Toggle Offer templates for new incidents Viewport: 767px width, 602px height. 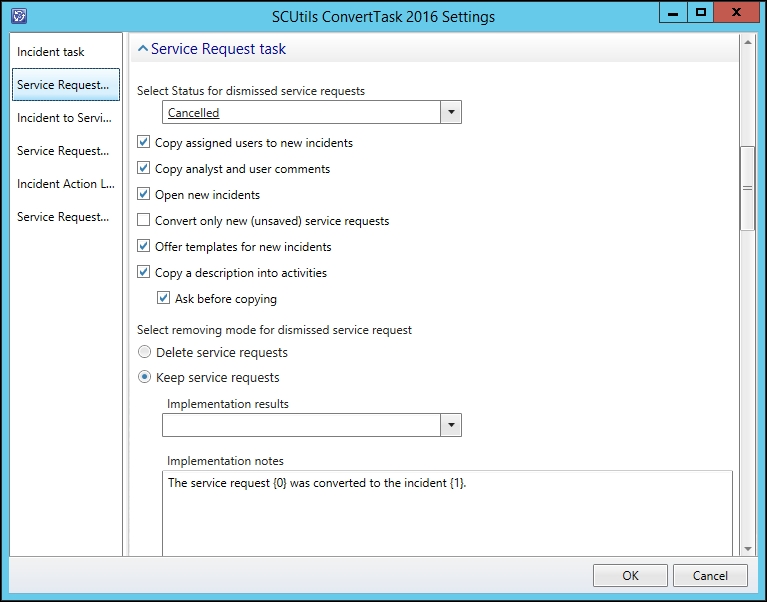(x=143, y=246)
